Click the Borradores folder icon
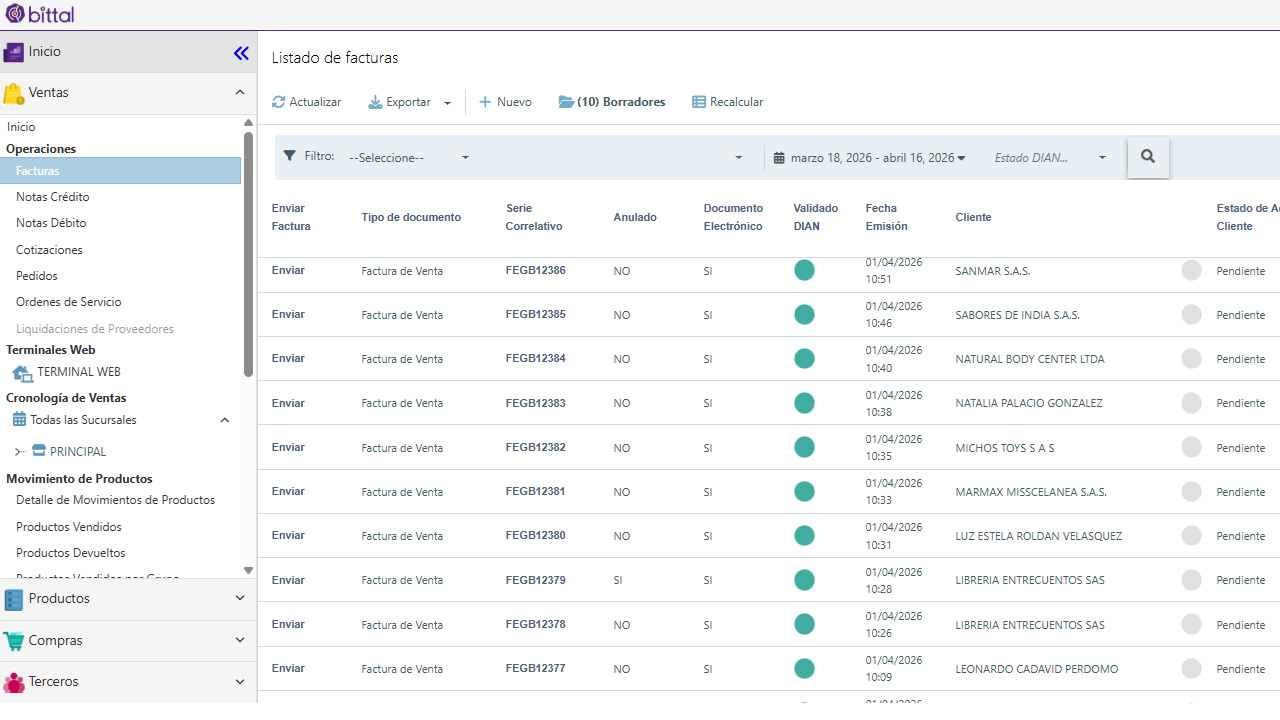 tap(566, 102)
